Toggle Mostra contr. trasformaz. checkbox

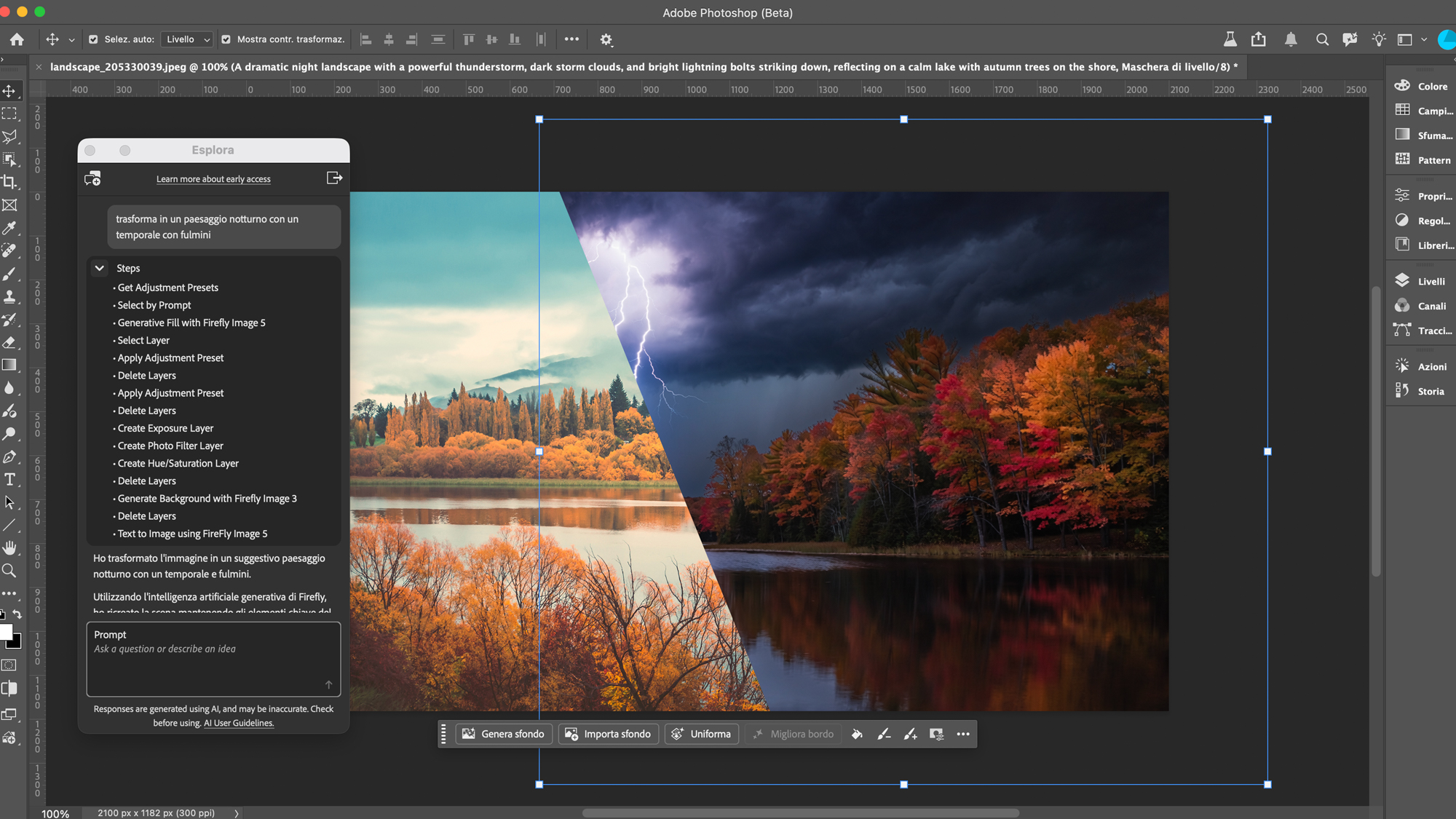[226, 39]
